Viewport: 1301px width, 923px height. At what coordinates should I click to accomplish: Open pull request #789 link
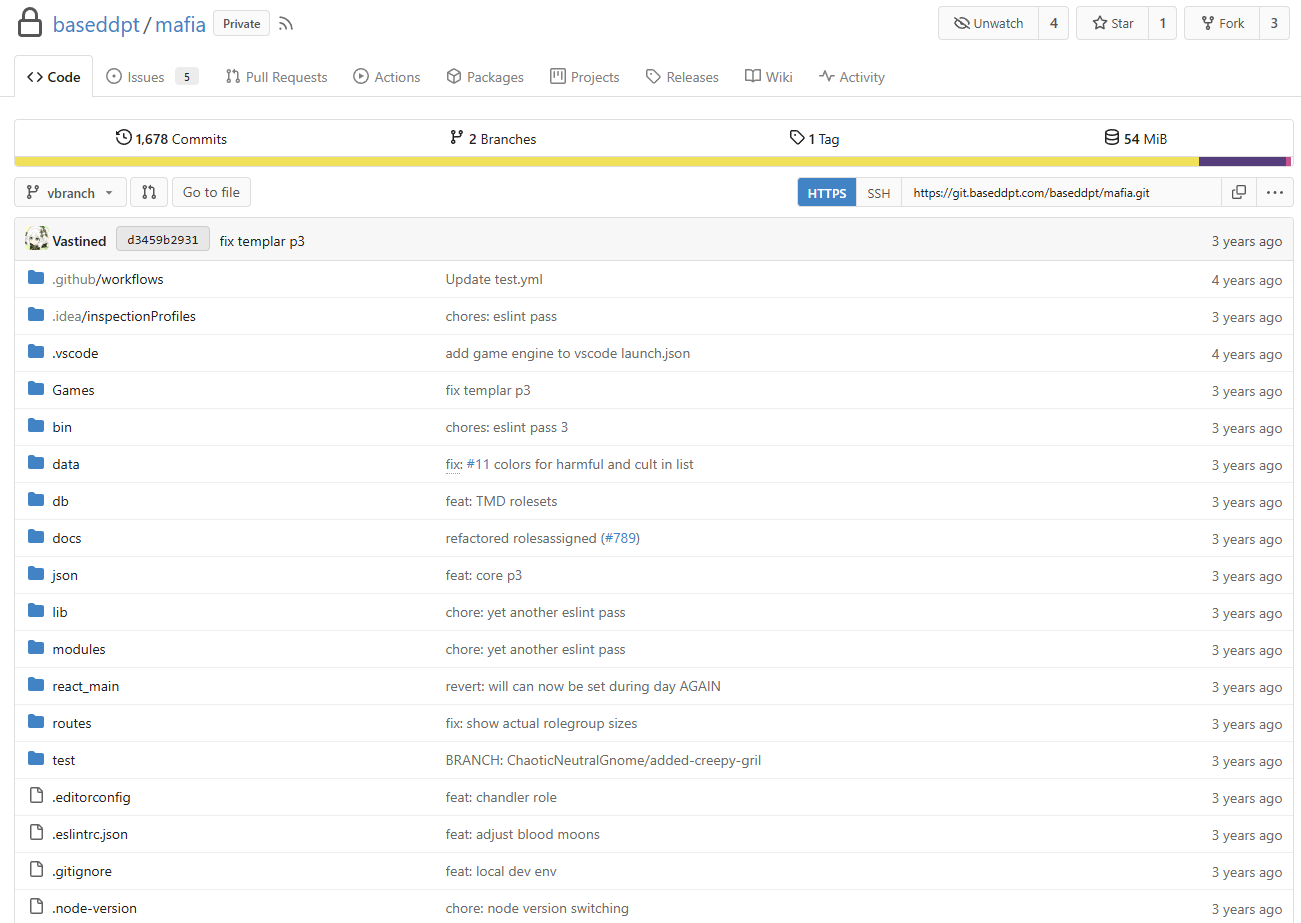tap(620, 538)
